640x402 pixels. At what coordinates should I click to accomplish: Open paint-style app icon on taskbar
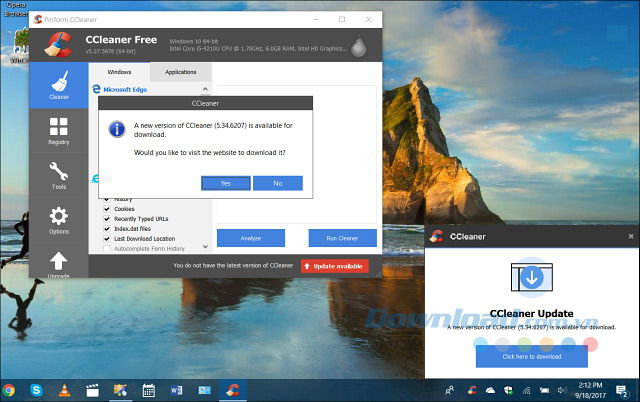click(120, 391)
